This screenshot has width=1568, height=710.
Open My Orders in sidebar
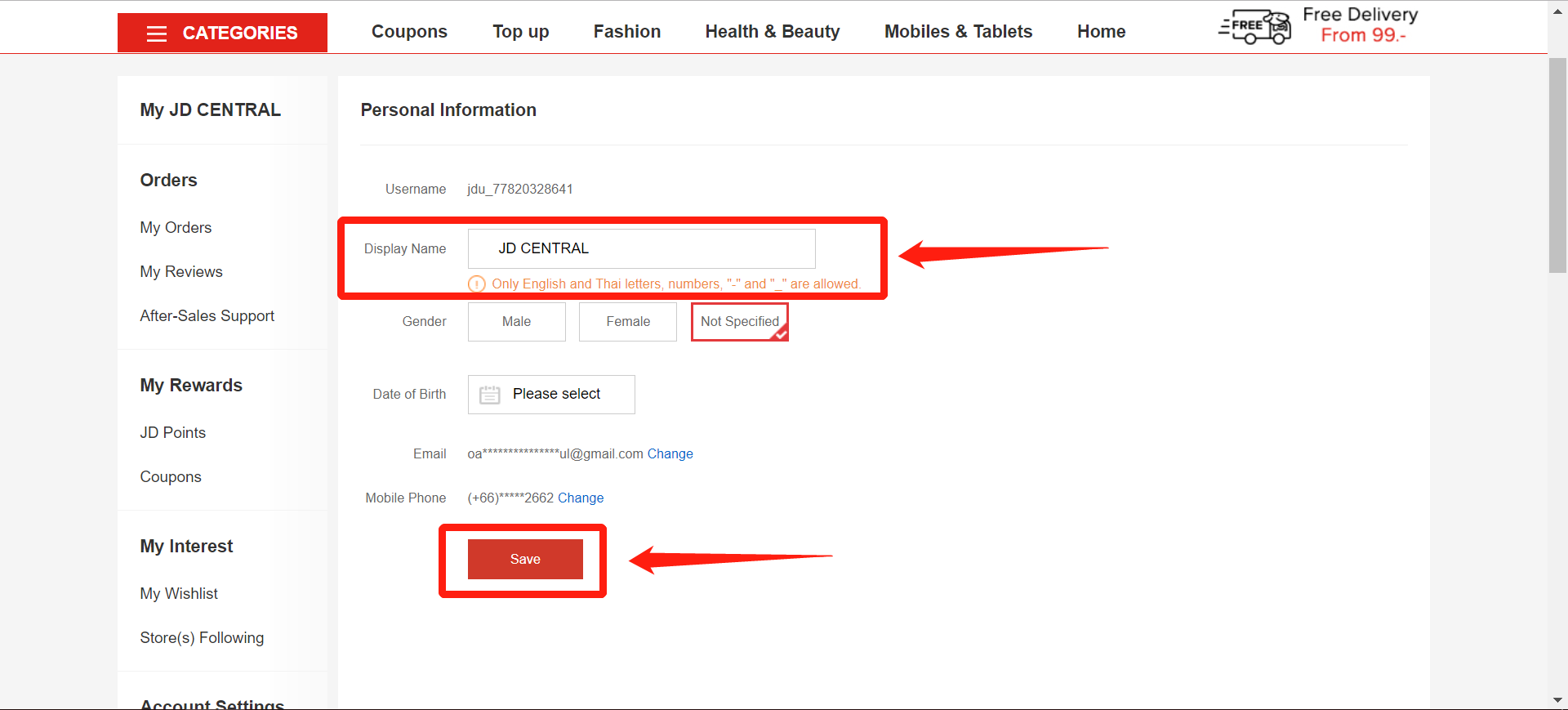pyautogui.click(x=176, y=228)
